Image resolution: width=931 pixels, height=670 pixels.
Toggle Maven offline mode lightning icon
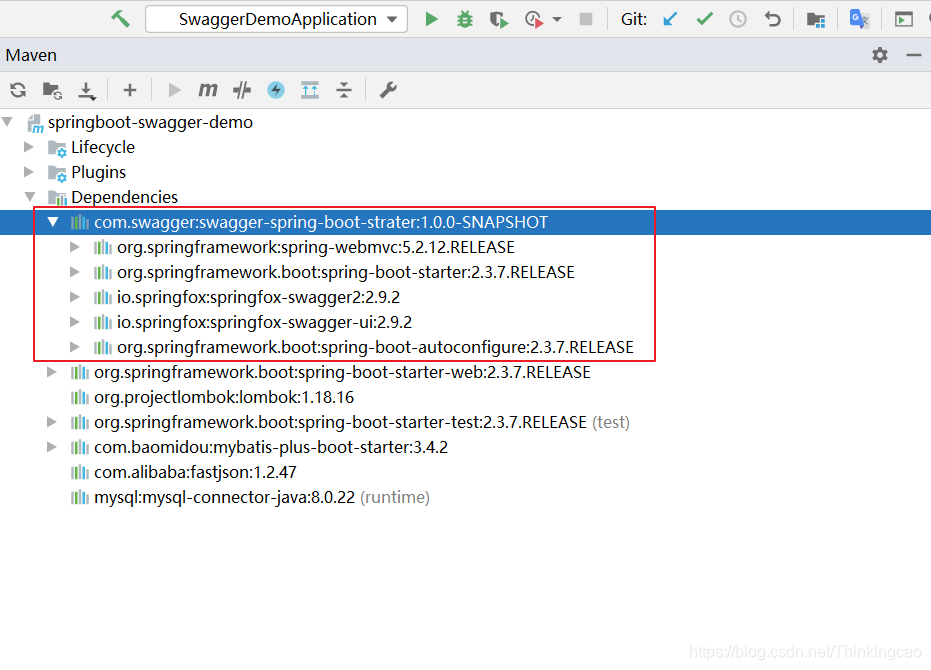tap(276, 90)
